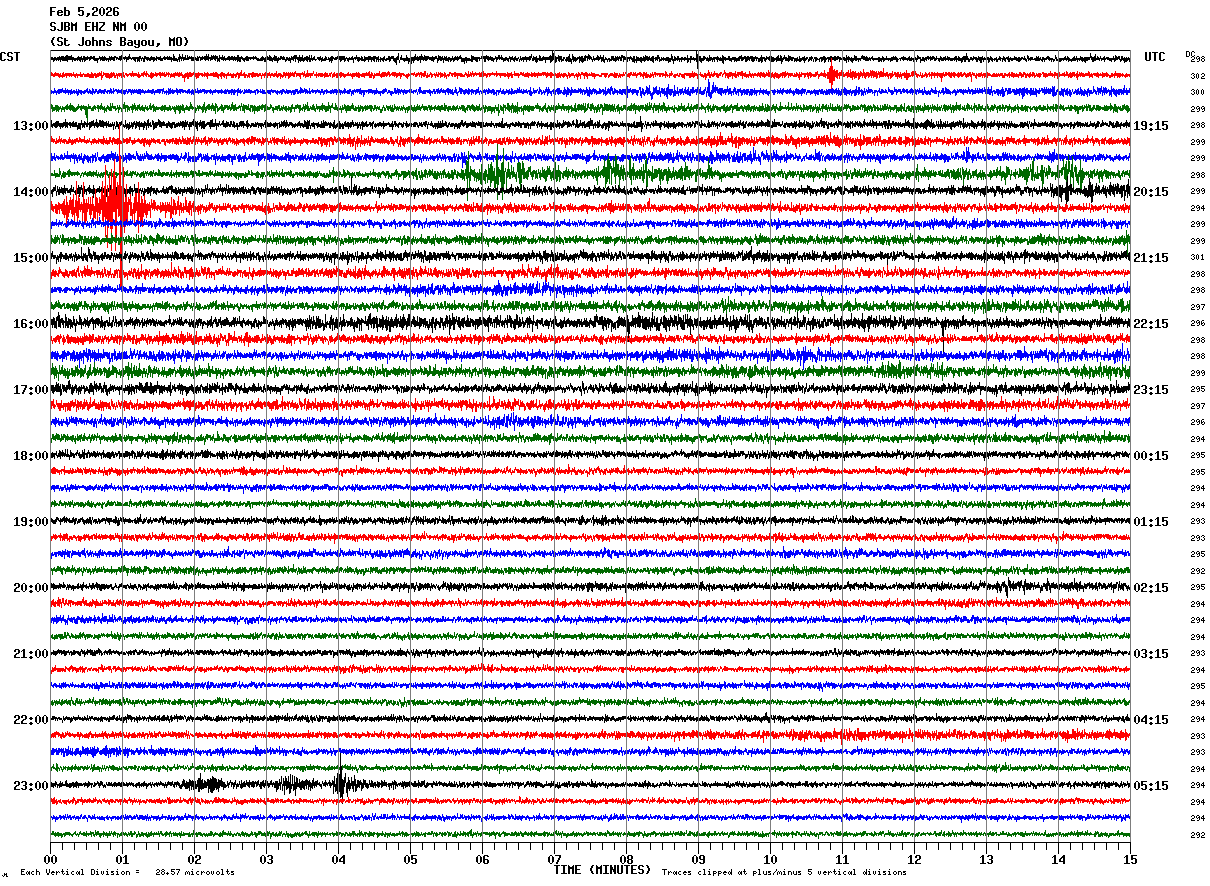Click the TIME (MINUTES) axis title
The image size is (1210, 886).
(x=602, y=870)
